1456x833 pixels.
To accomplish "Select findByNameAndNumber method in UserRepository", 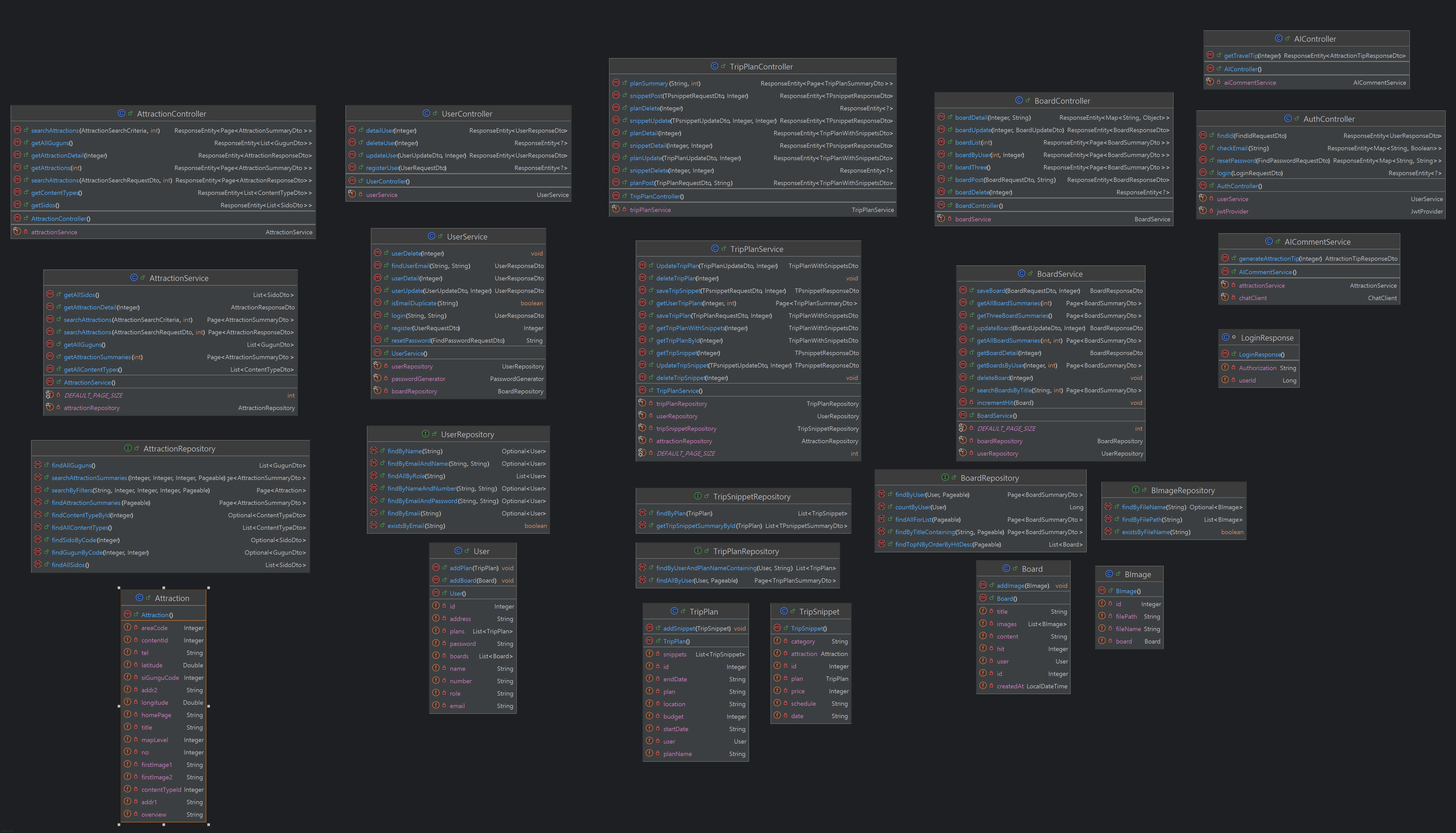I will [458, 489].
